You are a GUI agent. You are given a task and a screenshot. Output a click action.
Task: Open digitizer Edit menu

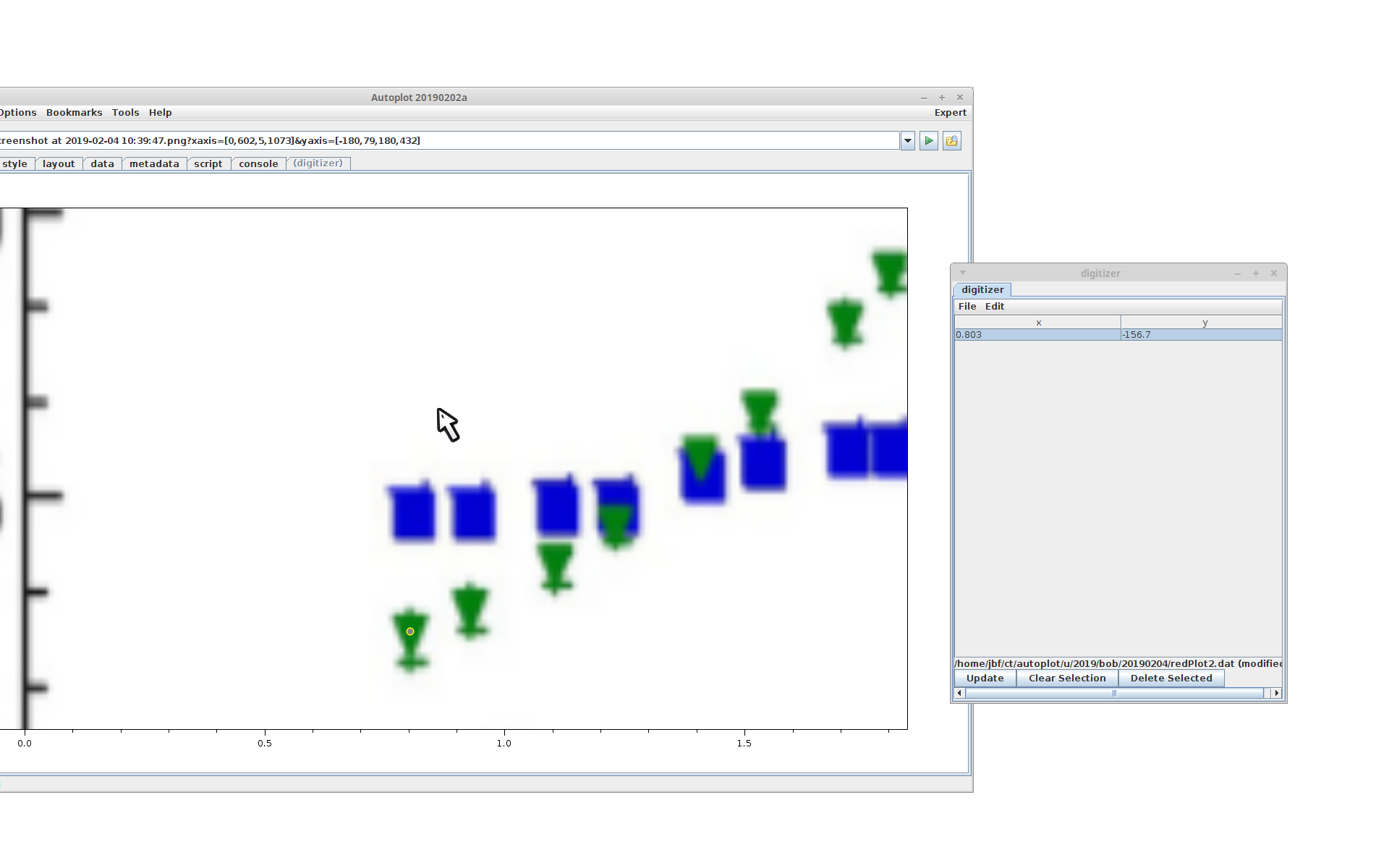(995, 307)
